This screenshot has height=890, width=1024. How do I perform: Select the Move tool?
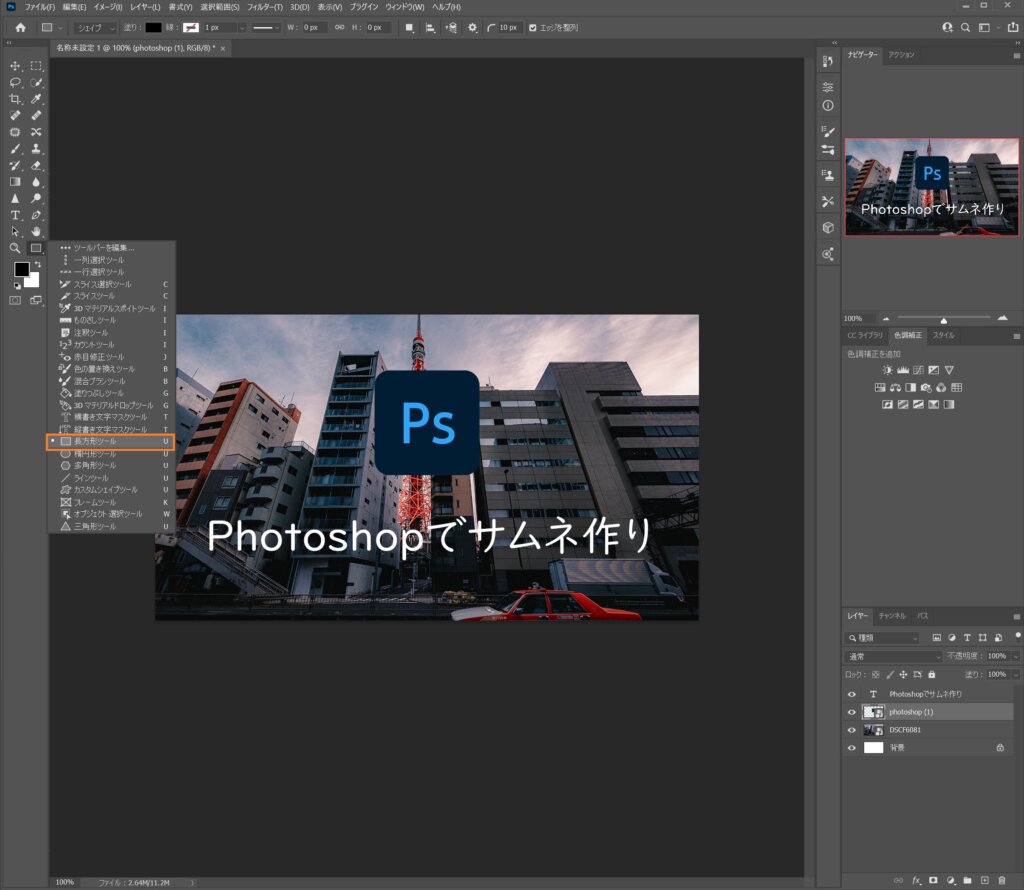tap(15, 66)
